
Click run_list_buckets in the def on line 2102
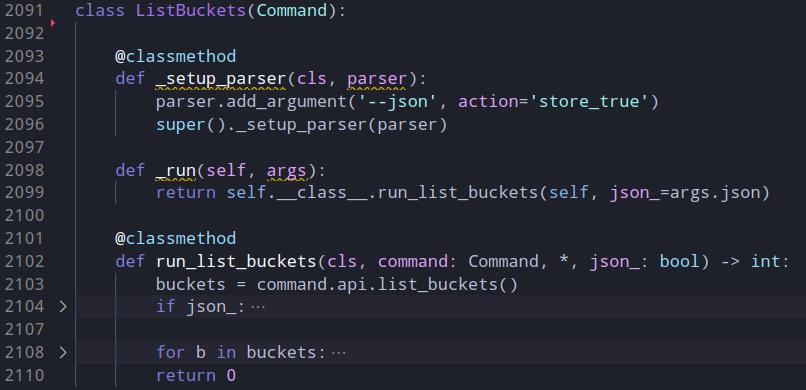click(x=236, y=262)
